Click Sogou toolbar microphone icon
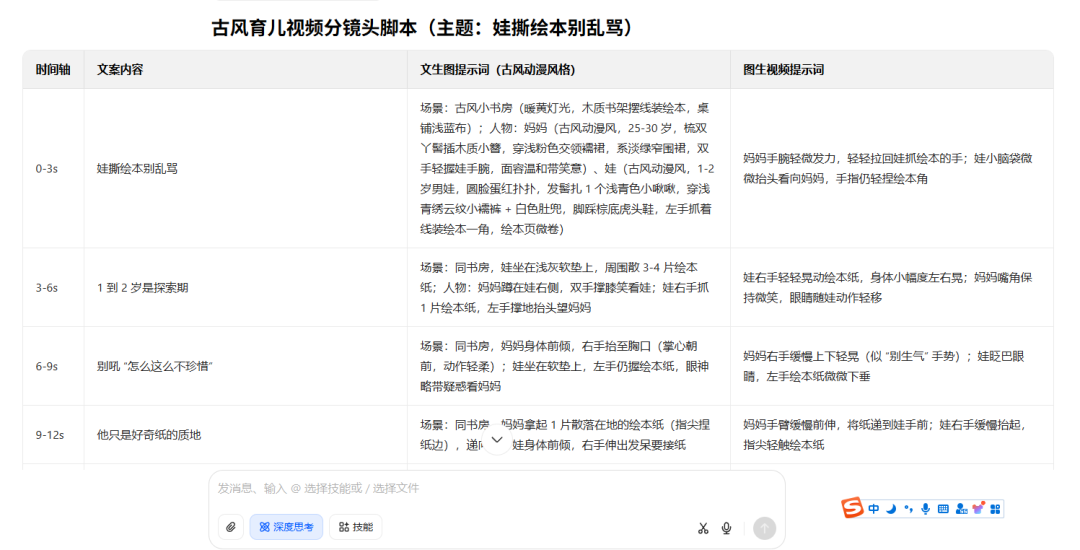This screenshot has height=550, width=1080. coord(926,509)
